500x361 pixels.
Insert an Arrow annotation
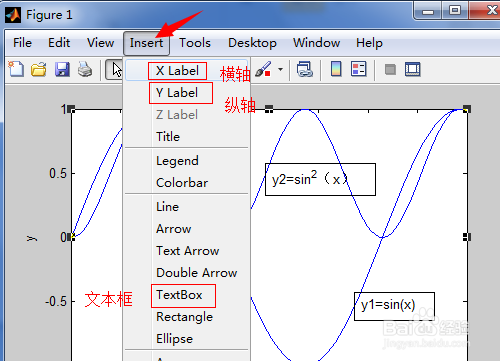[187, 229]
